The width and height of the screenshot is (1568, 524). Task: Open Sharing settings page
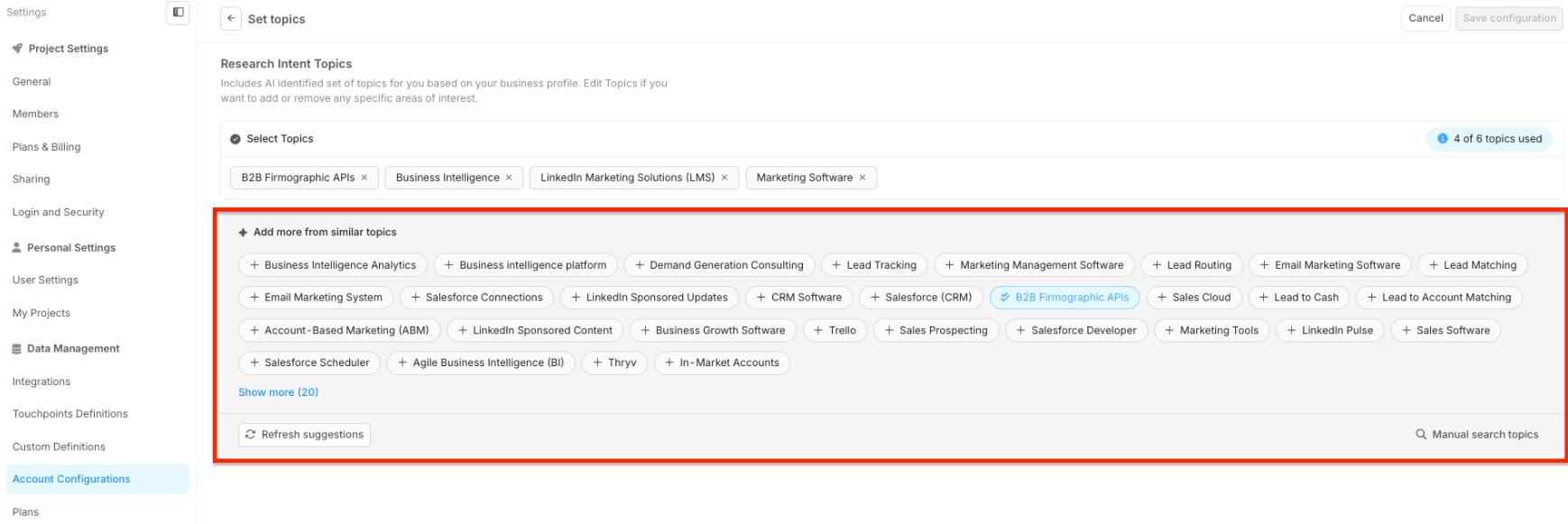(31, 179)
